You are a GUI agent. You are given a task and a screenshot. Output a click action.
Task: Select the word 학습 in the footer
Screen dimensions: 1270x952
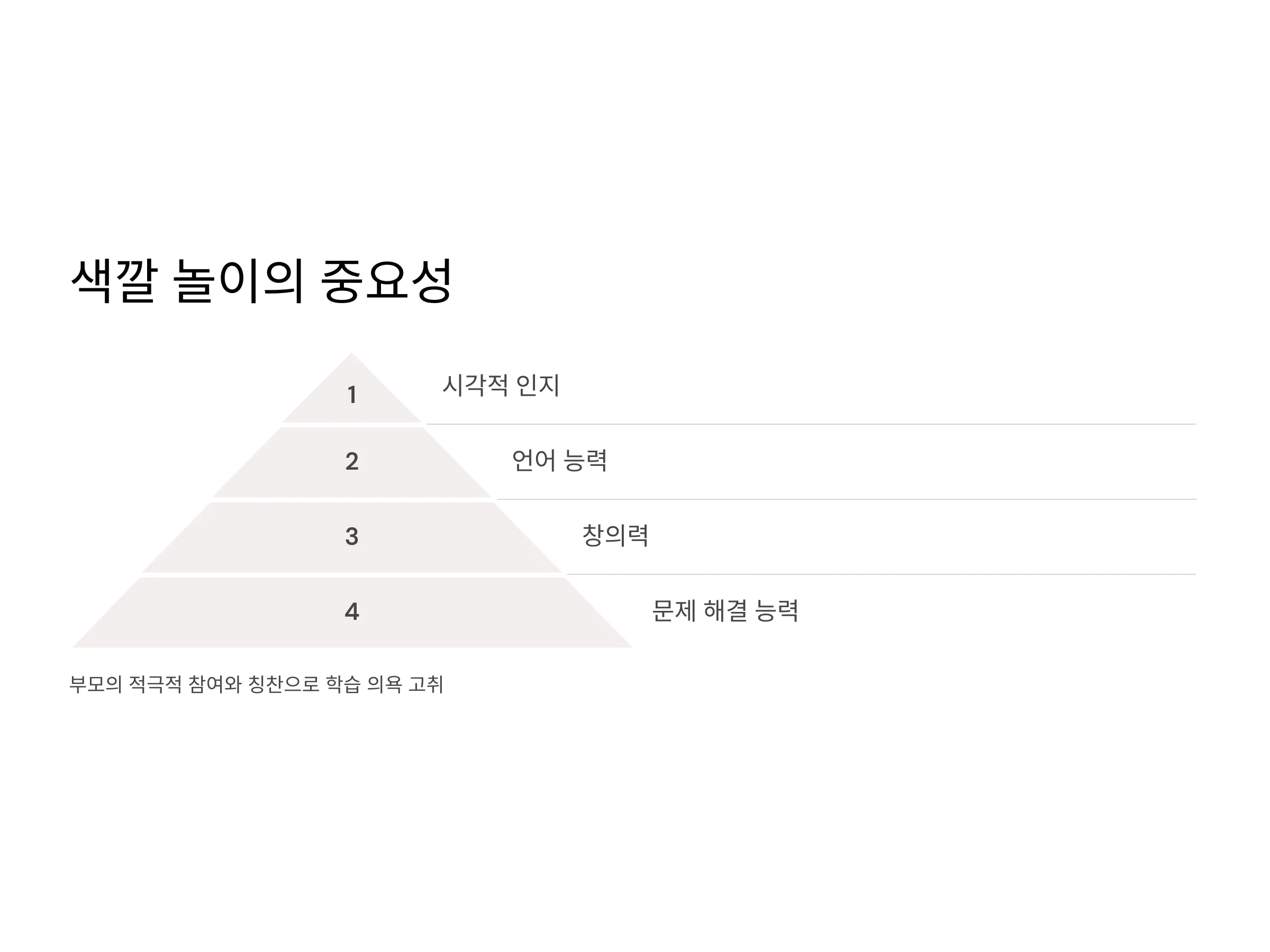point(343,684)
